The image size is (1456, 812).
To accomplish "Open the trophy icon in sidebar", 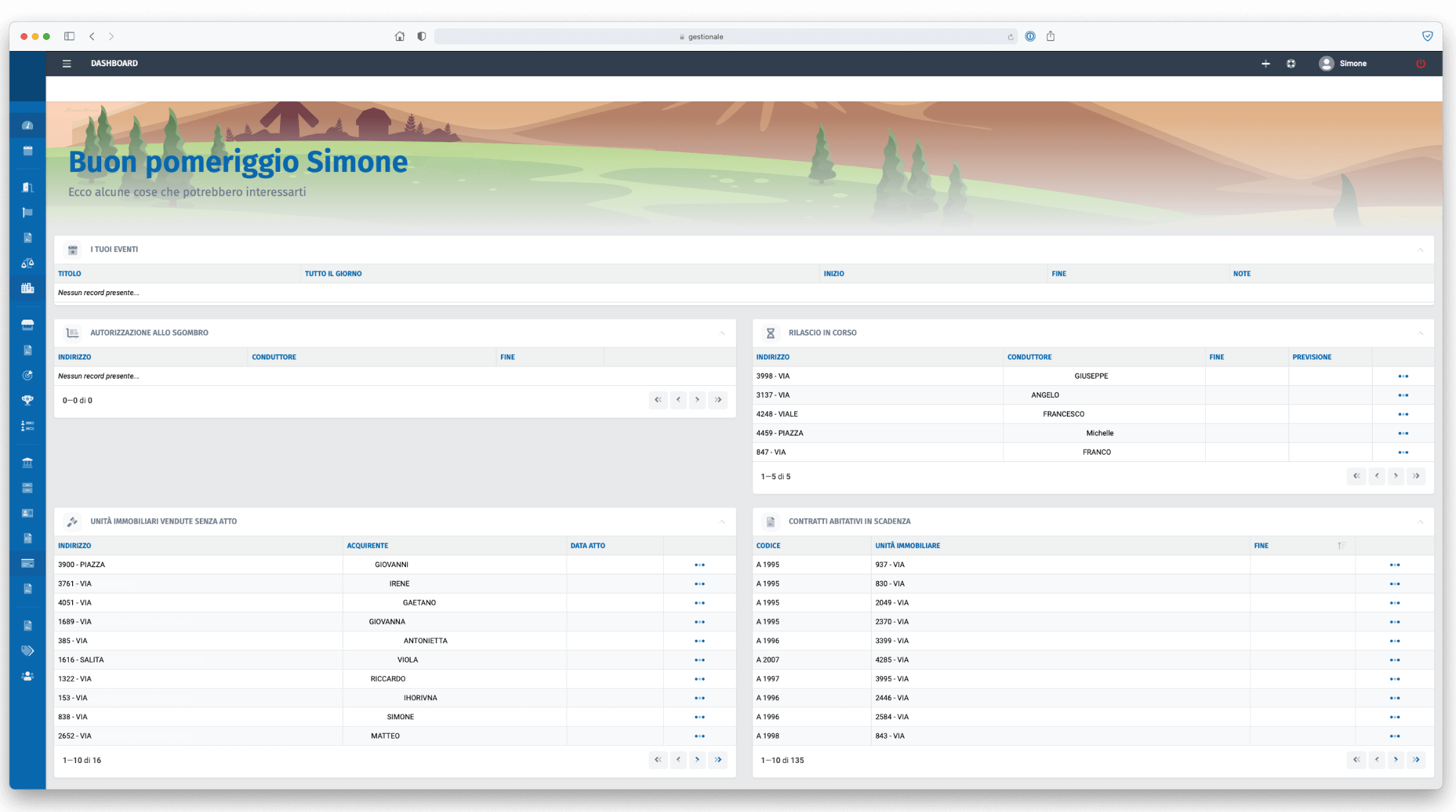I will point(27,400).
